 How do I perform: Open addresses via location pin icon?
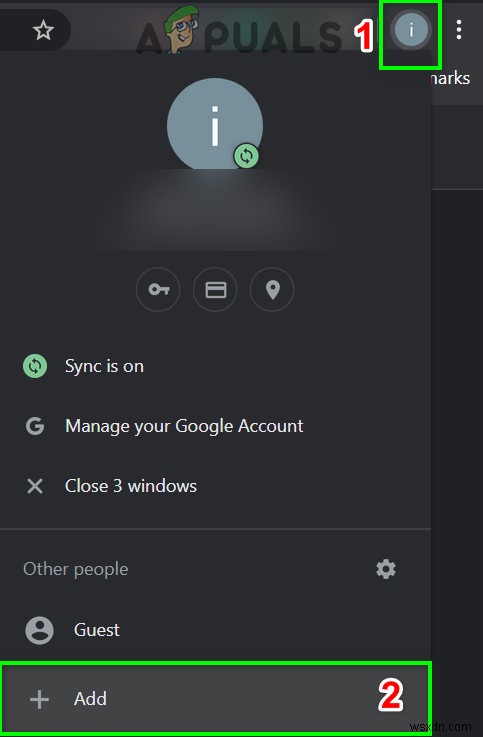273,290
